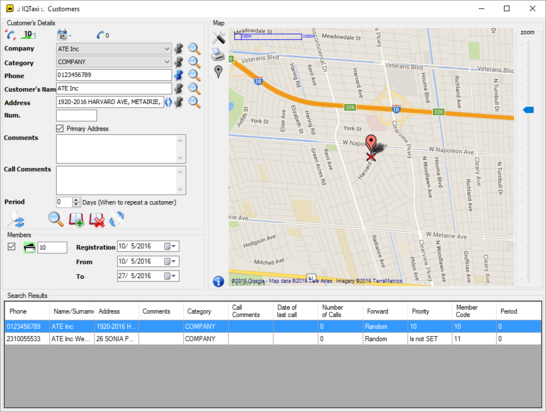Screen dimensions: 546x412
Task: Search by Address magnifier icon
Action: coord(194,102)
